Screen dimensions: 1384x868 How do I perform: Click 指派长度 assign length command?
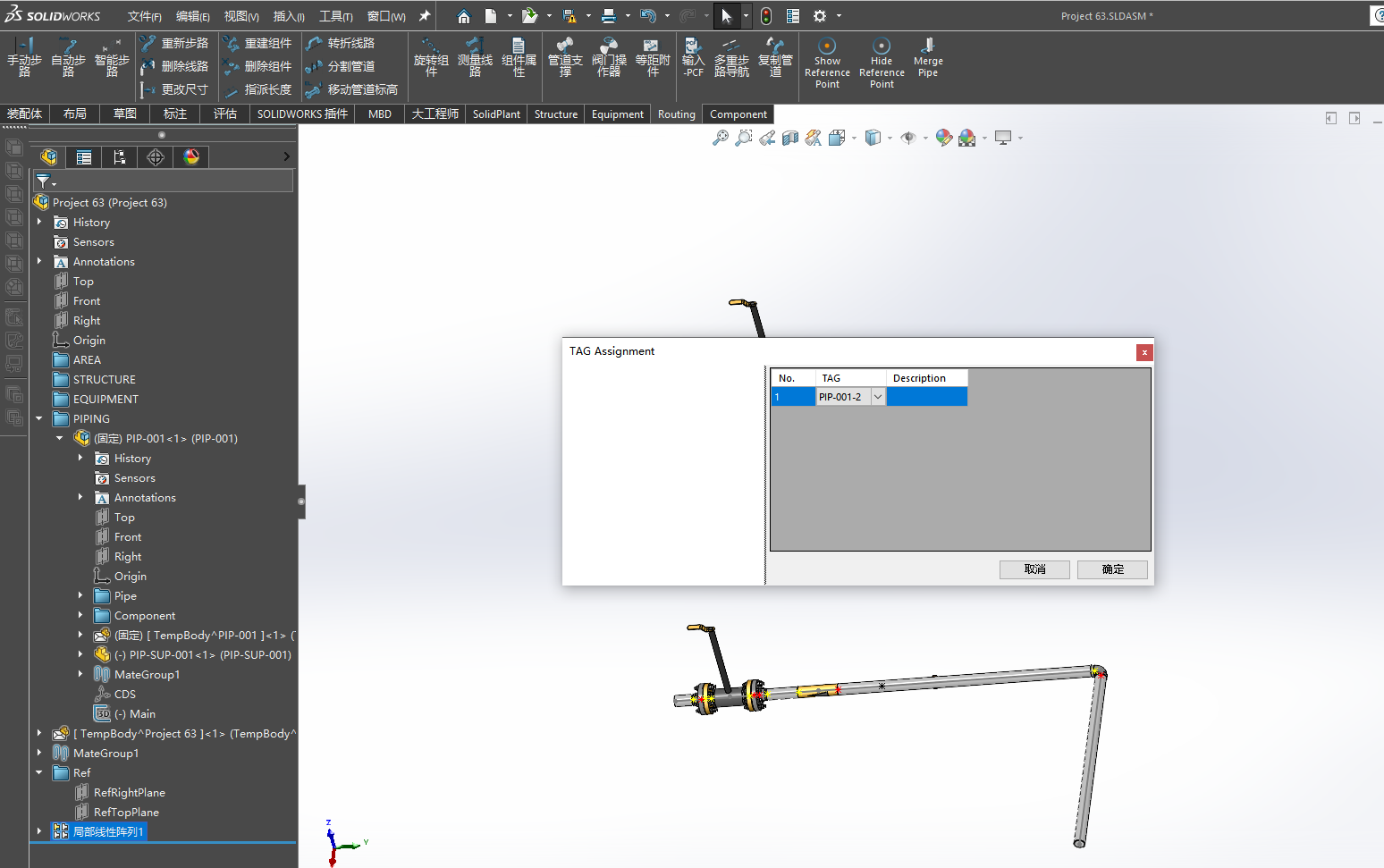pos(258,89)
